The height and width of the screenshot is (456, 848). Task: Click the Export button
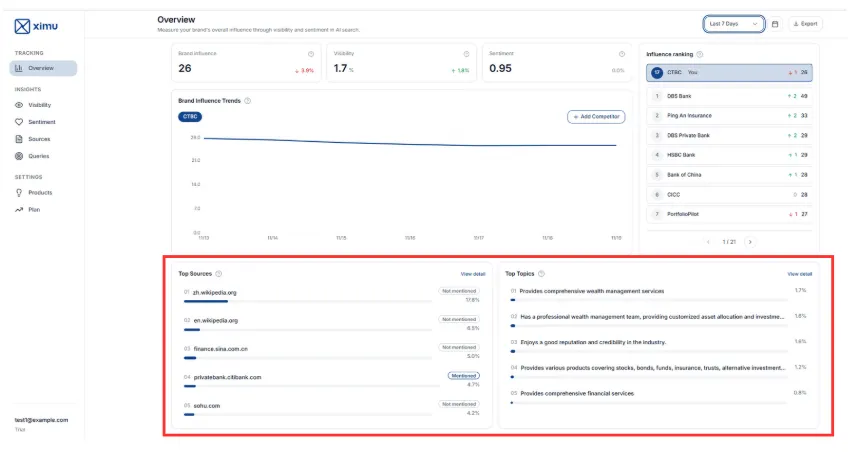(x=805, y=24)
